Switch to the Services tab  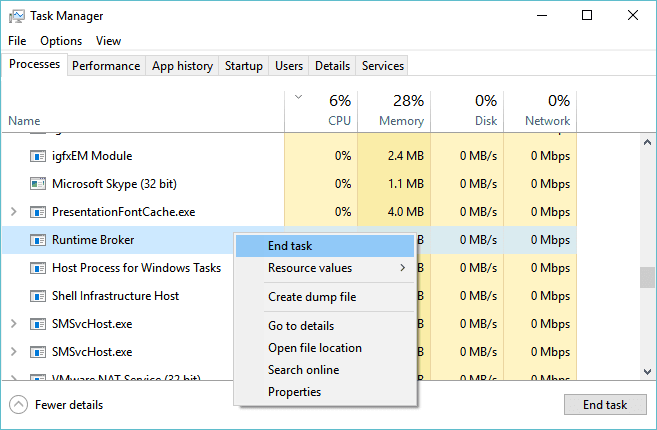[383, 66]
